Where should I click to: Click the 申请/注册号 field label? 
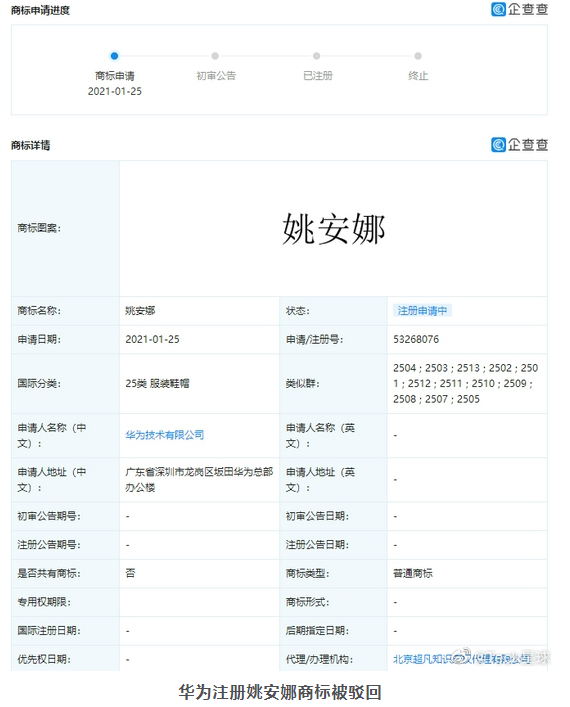click(x=314, y=339)
